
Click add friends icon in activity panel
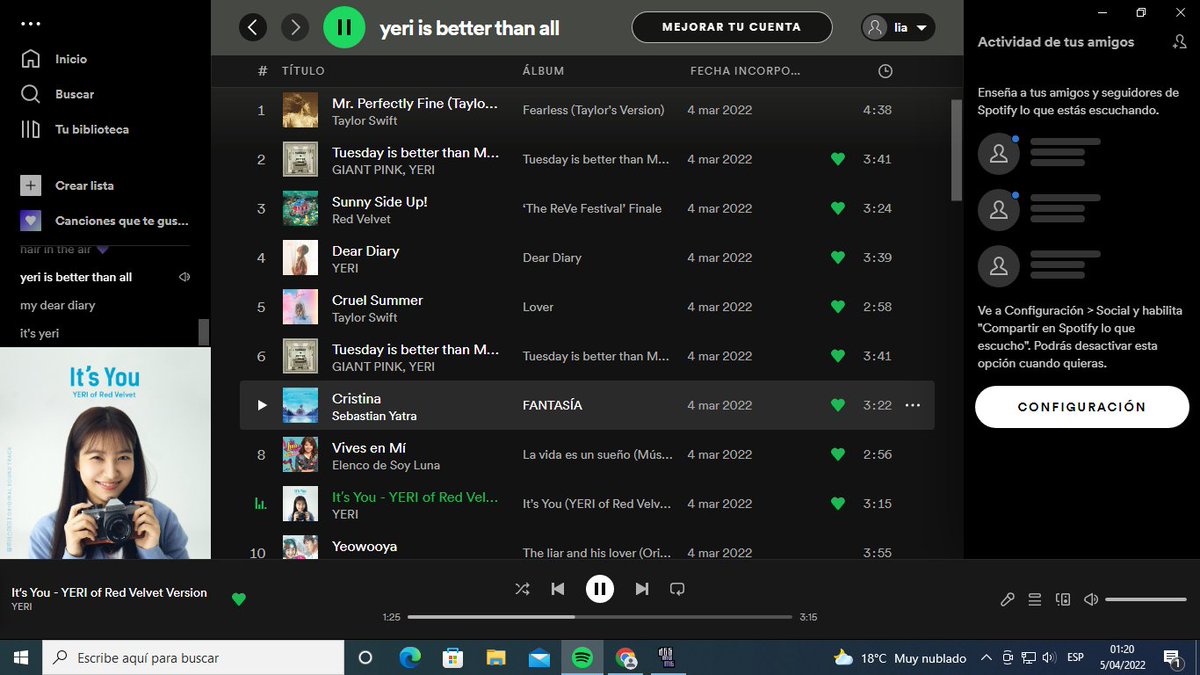click(x=1179, y=42)
